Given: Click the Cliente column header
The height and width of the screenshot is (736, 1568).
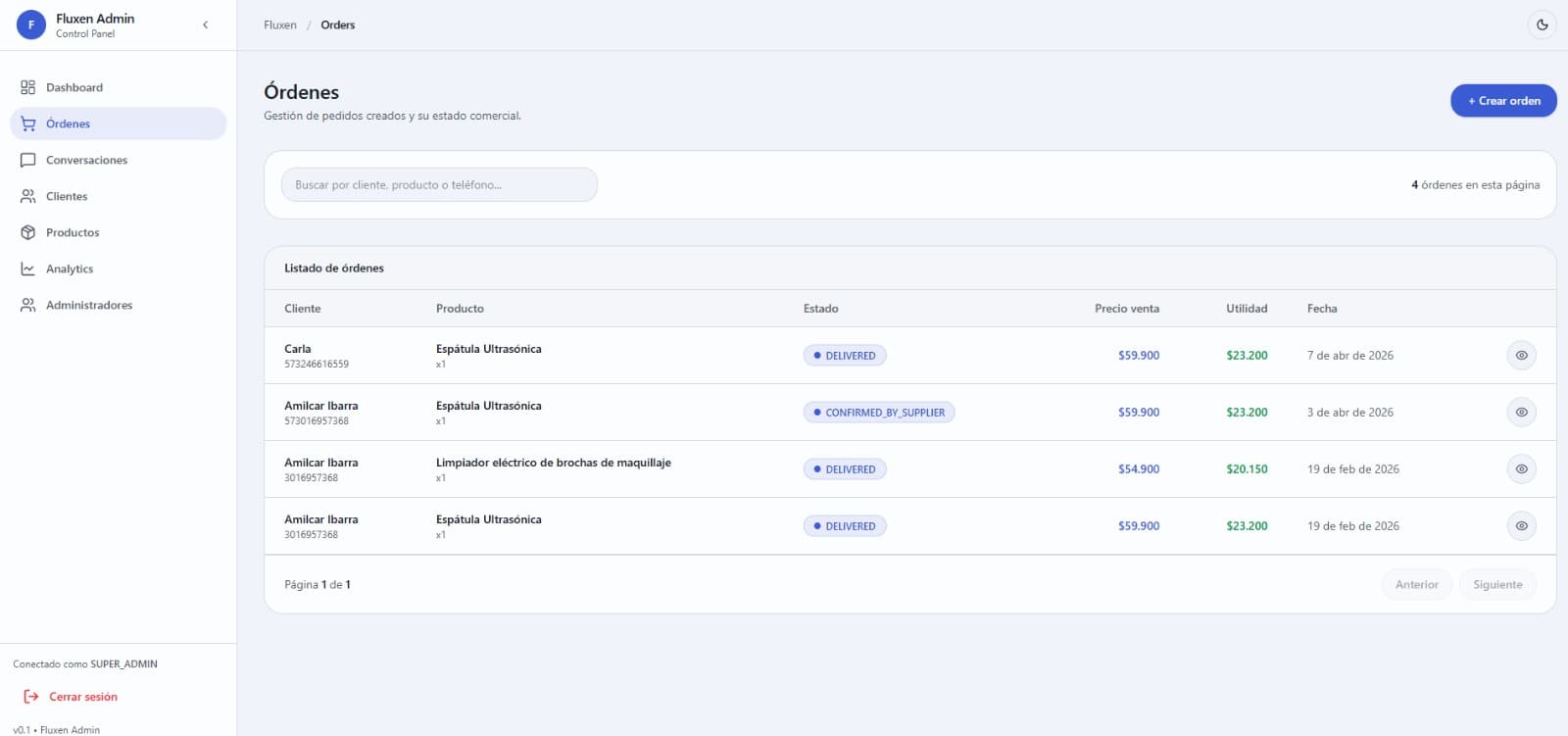Looking at the screenshot, I should (x=303, y=309).
